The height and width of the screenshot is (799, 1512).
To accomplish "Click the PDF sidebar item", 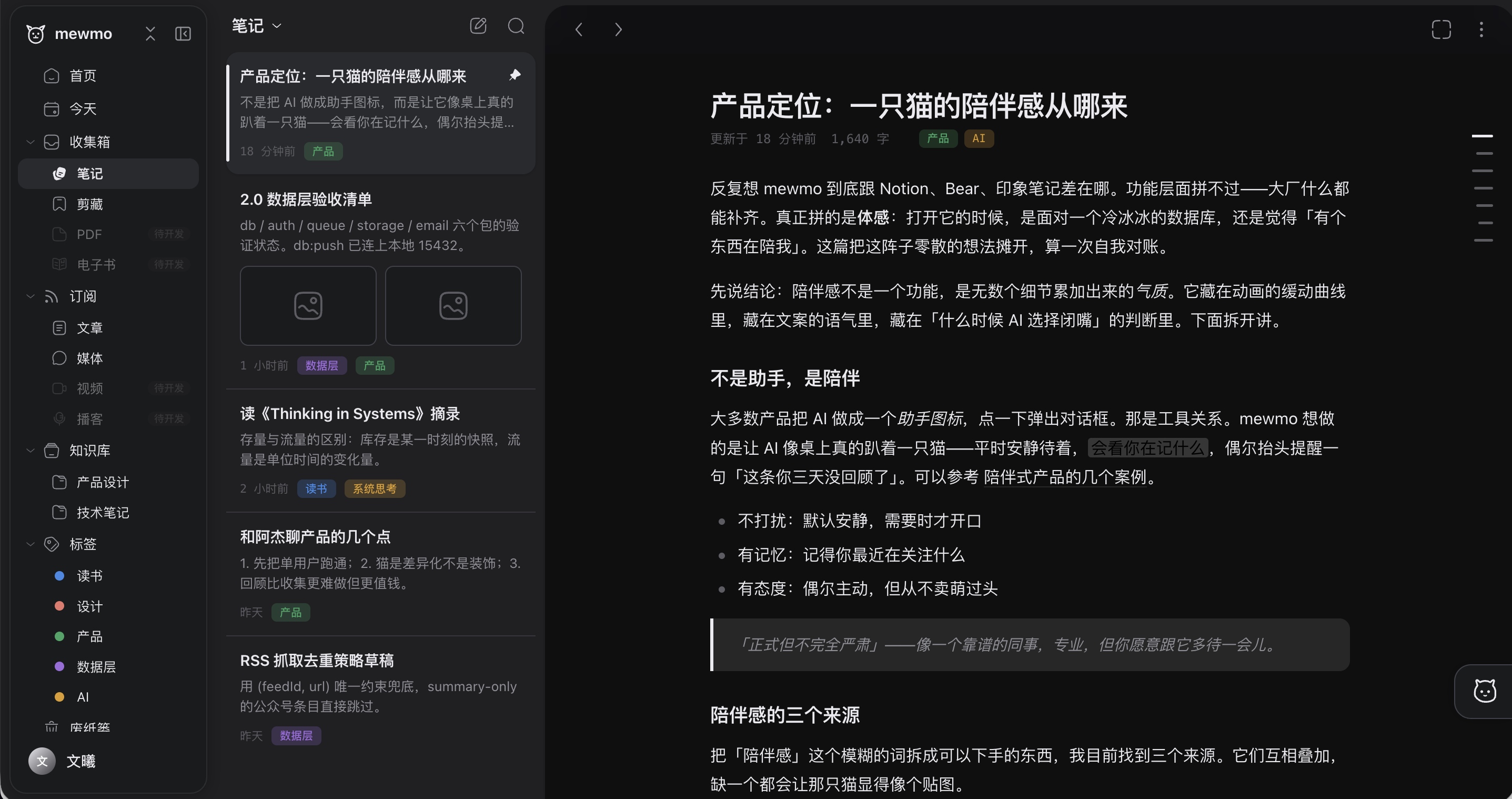I will click(108, 234).
